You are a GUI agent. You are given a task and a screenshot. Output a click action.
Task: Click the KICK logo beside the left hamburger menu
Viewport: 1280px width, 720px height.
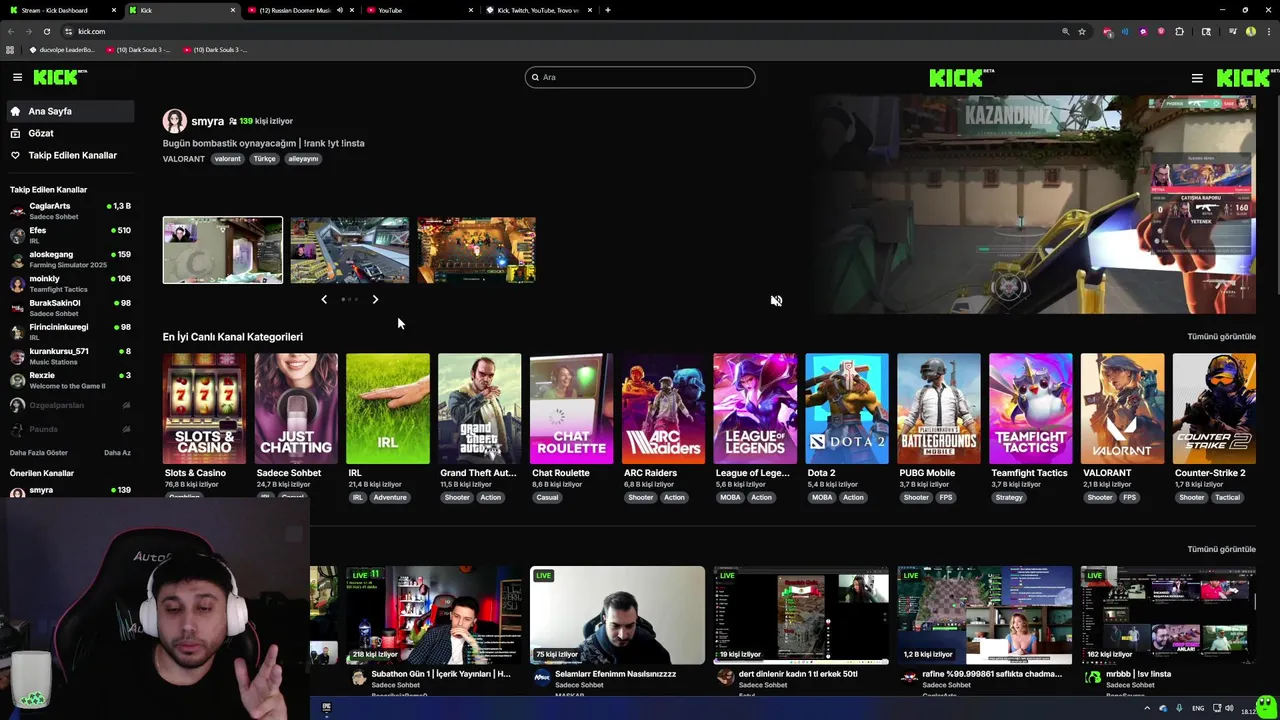click(60, 77)
